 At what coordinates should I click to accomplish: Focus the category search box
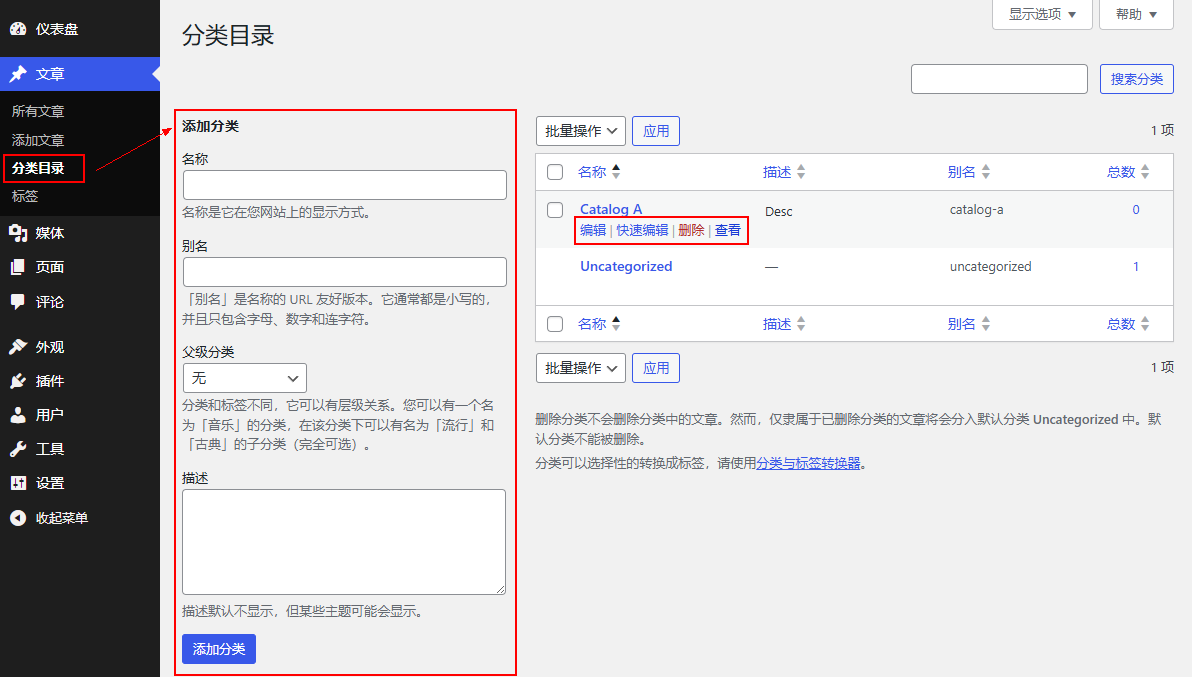click(1000, 79)
